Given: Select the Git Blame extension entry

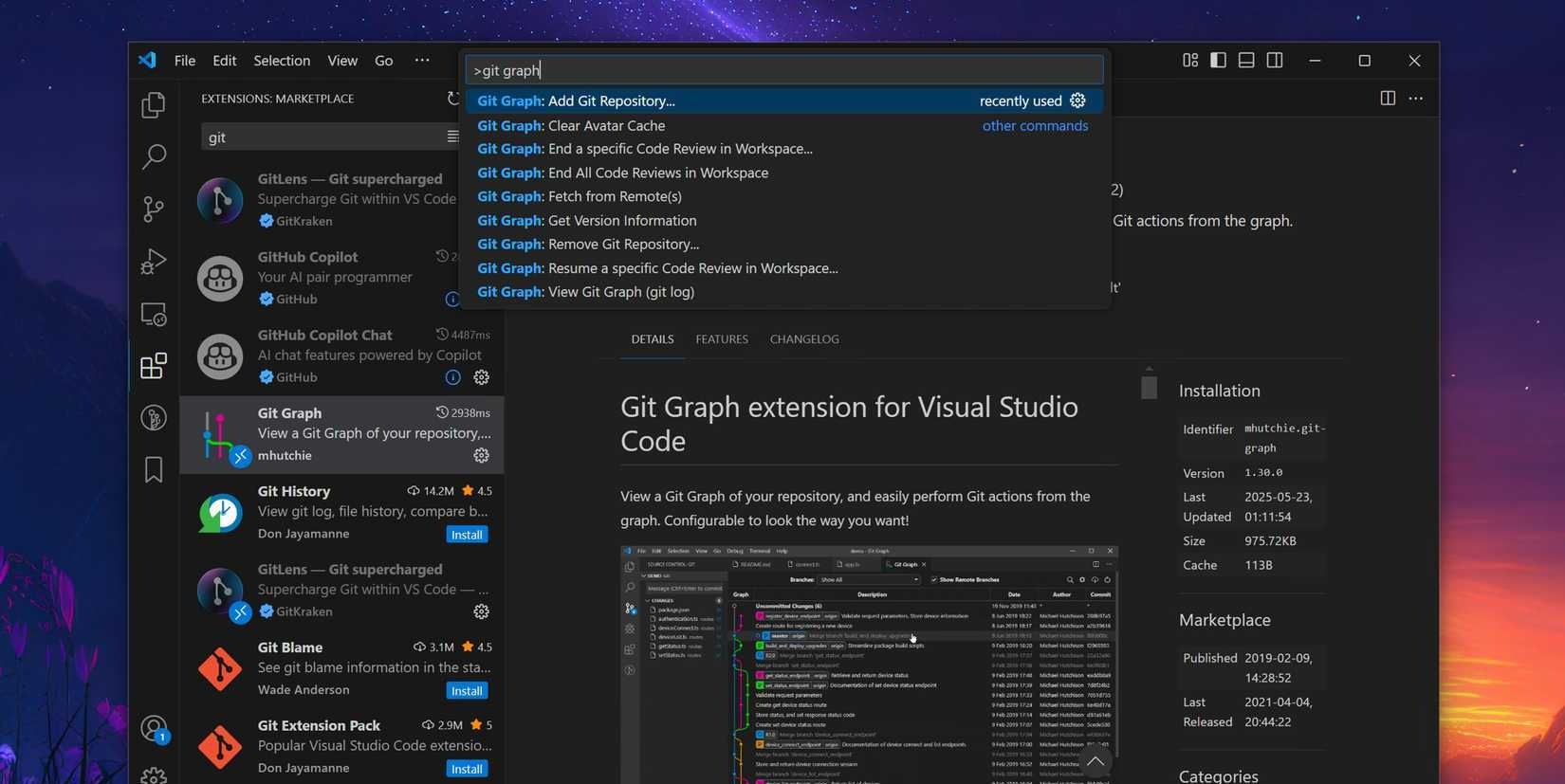Looking at the screenshot, I should [x=341, y=668].
